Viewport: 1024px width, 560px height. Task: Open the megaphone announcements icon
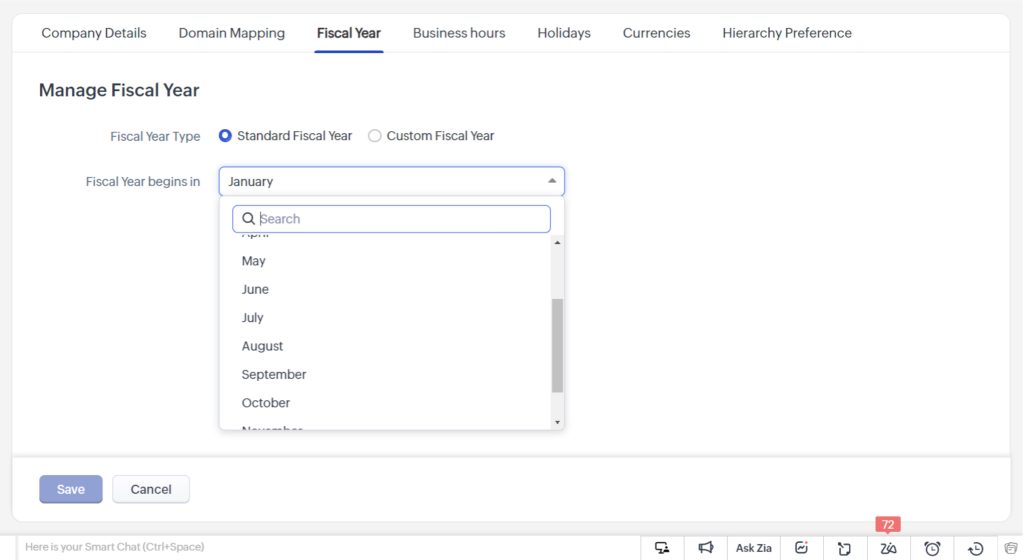pos(705,548)
